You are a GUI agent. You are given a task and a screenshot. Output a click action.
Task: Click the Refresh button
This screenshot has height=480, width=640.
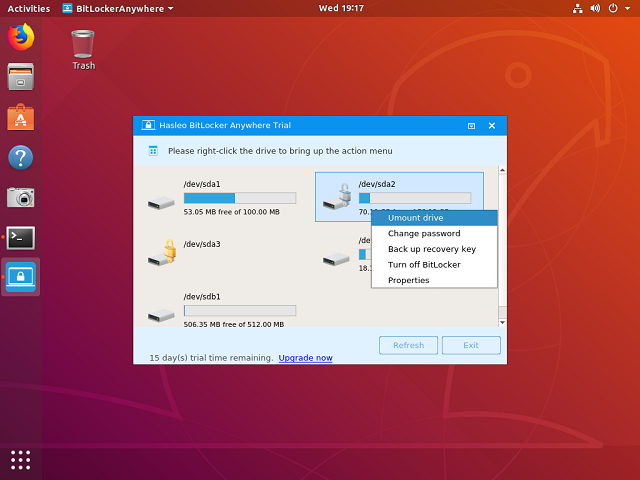409,345
